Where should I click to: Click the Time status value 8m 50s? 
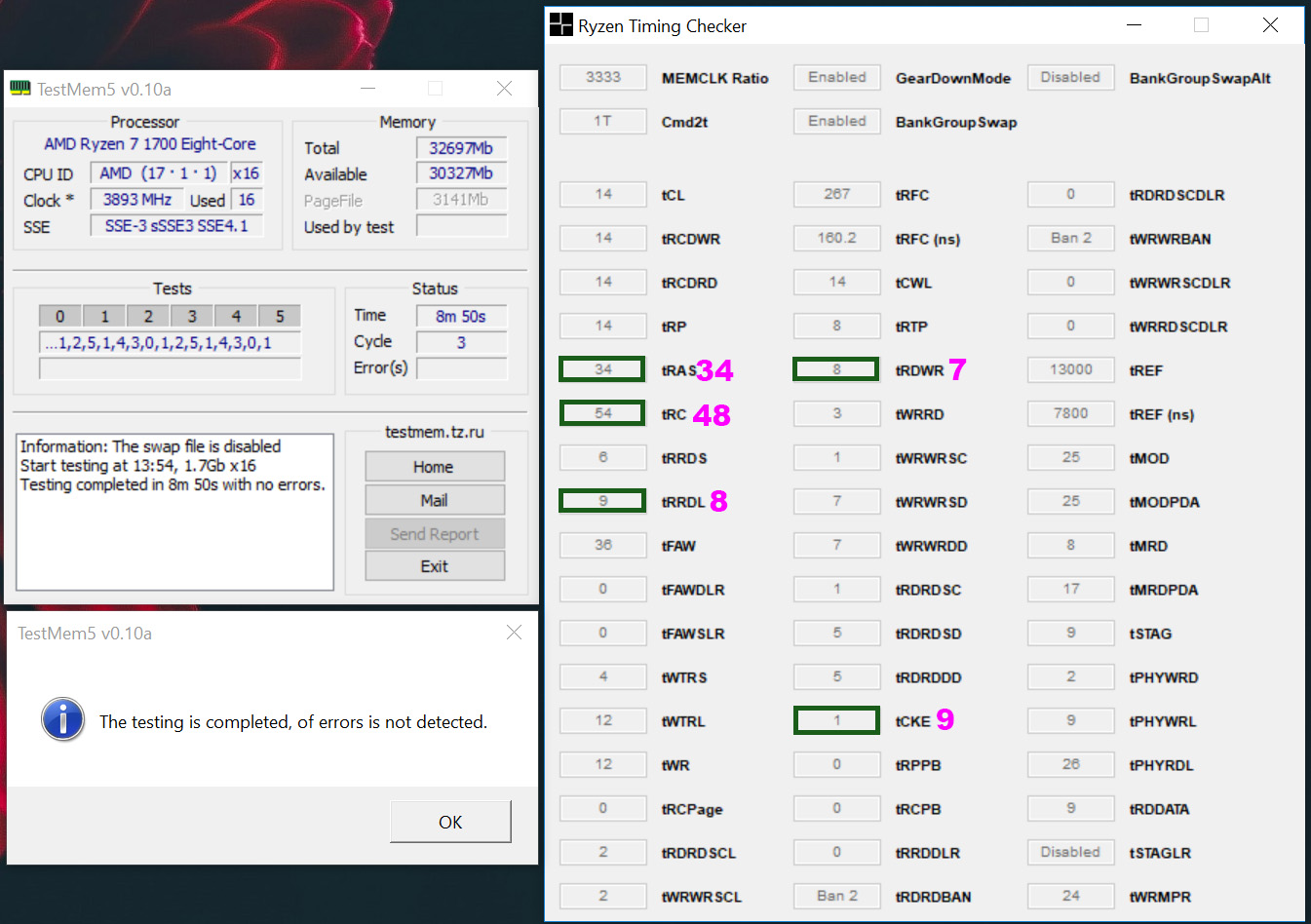click(x=462, y=316)
